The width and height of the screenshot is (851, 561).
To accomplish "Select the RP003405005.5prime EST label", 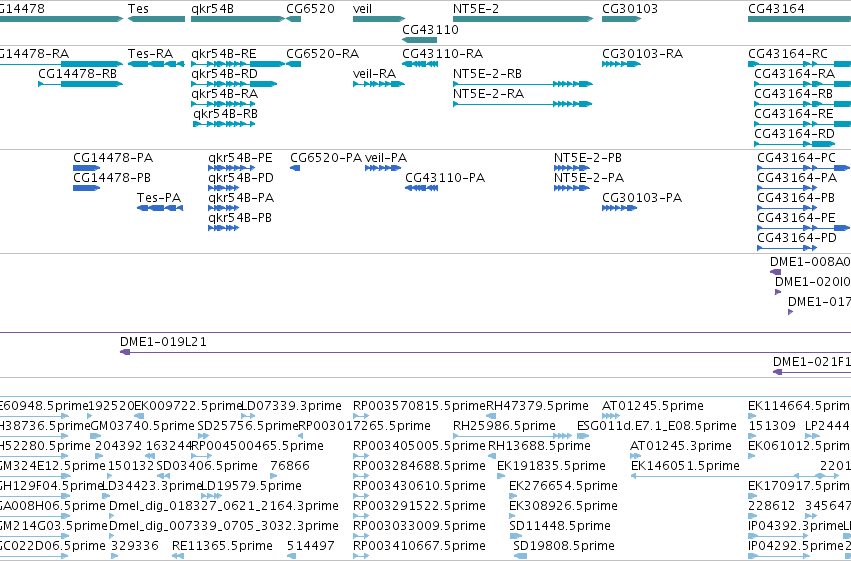I will (419, 446).
